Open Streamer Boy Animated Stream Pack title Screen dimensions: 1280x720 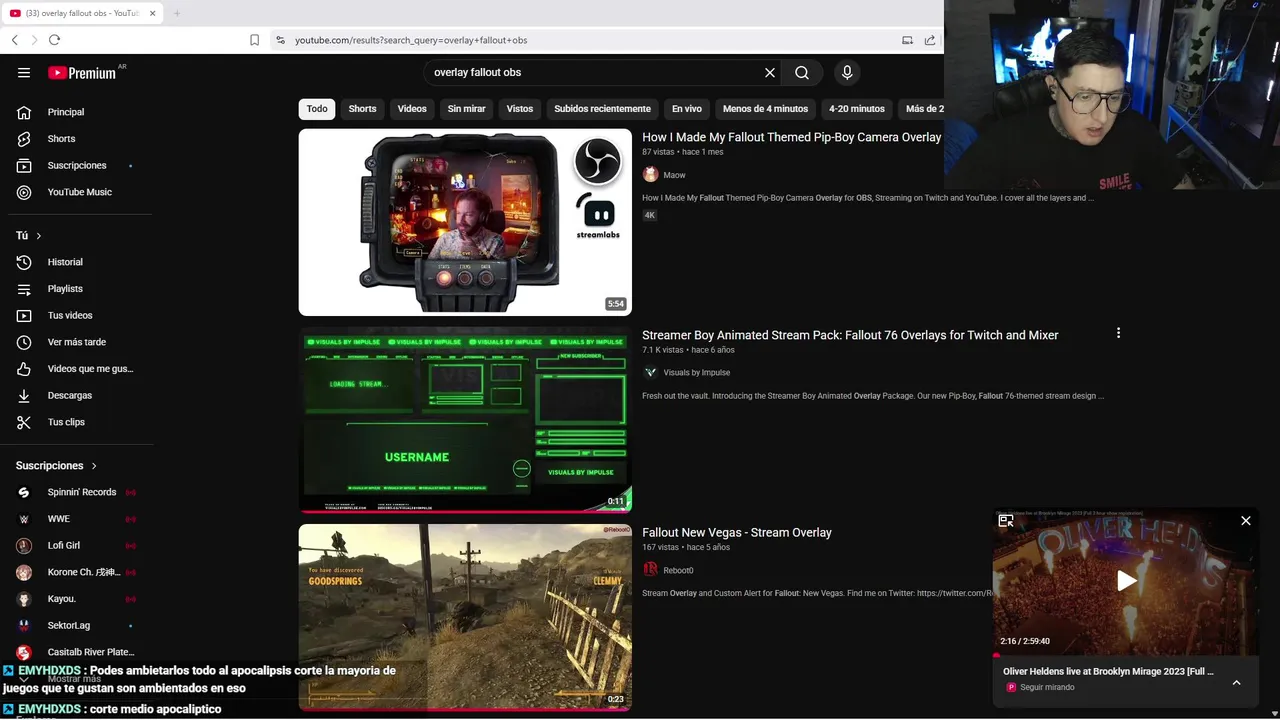[850, 335]
